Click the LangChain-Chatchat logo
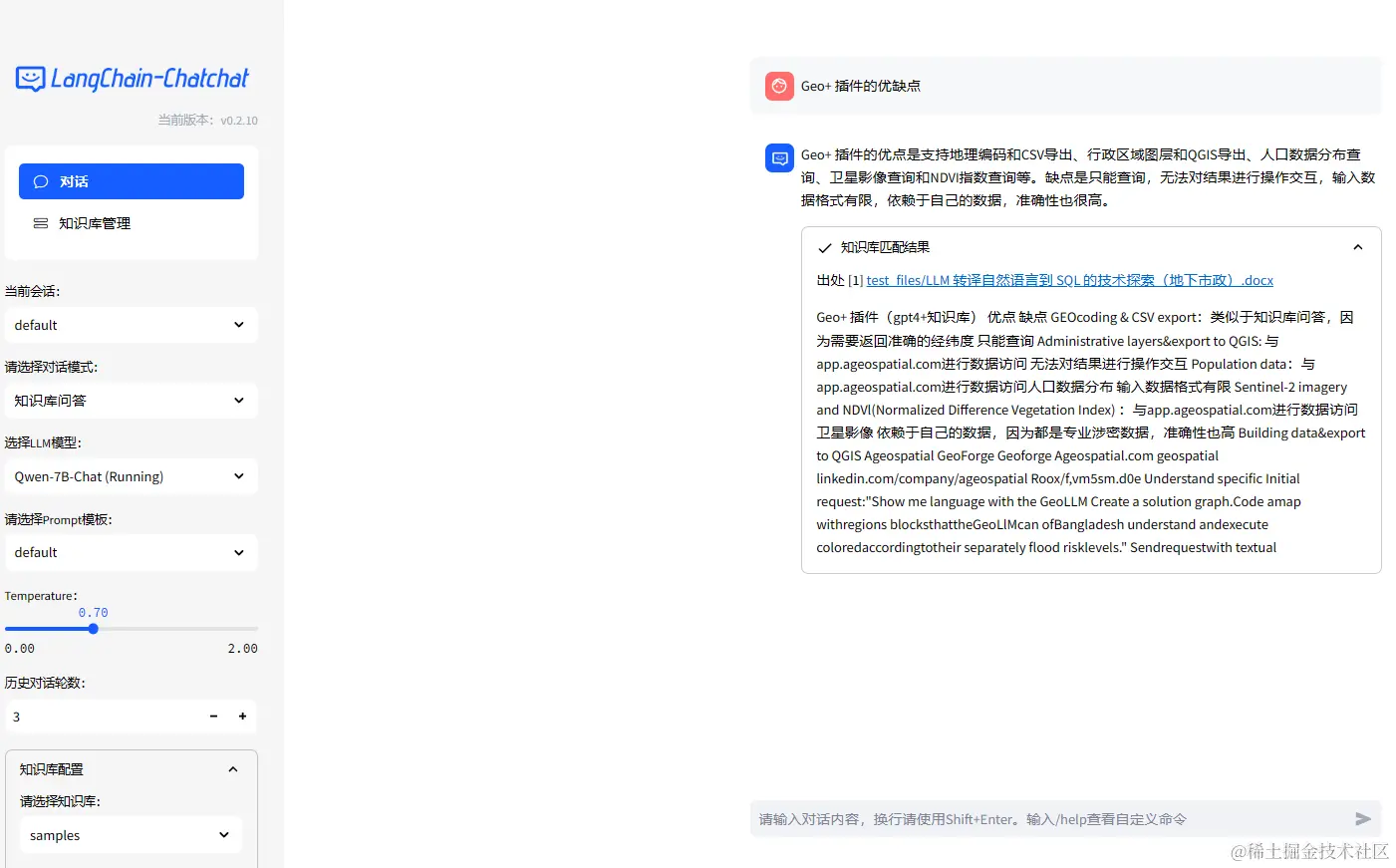This screenshot has width=1396, height=868. [132, 79]
